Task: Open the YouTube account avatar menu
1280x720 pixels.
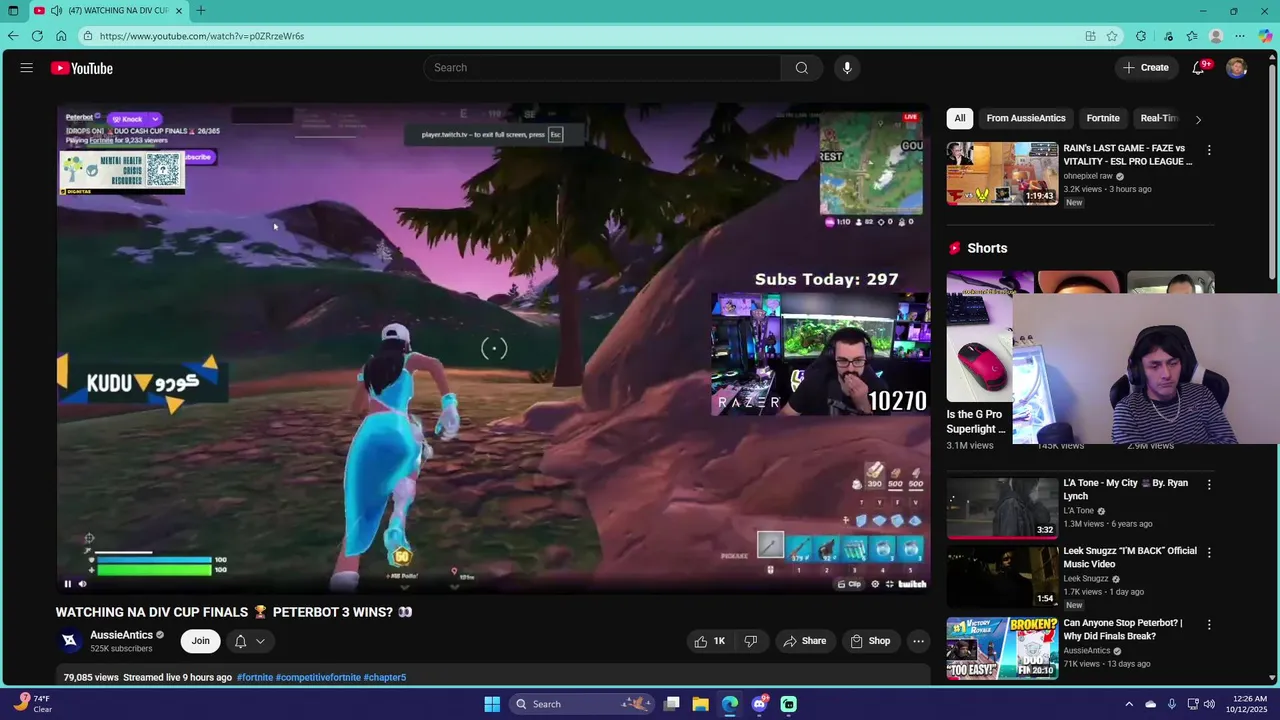Action: point(1237,68)
